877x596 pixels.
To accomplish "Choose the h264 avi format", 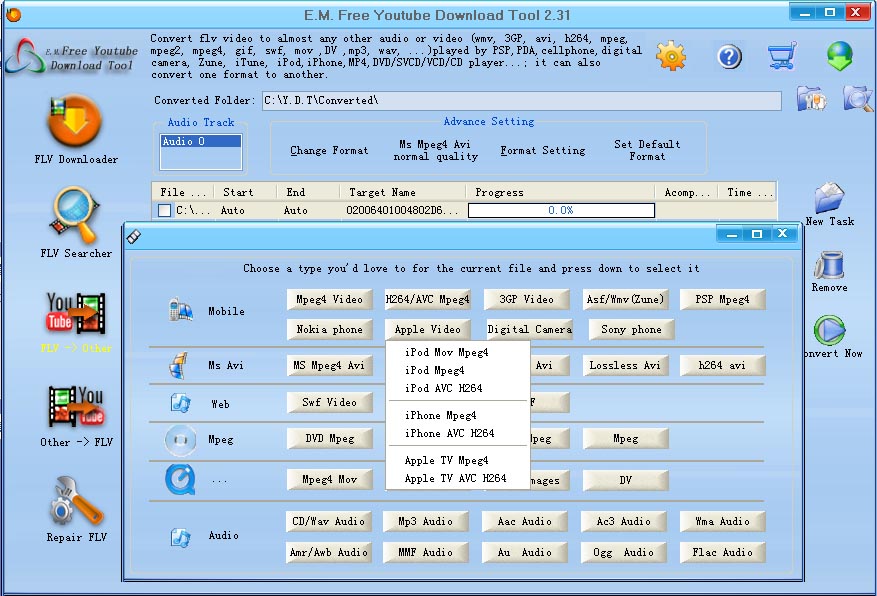I will coord(722,365).
